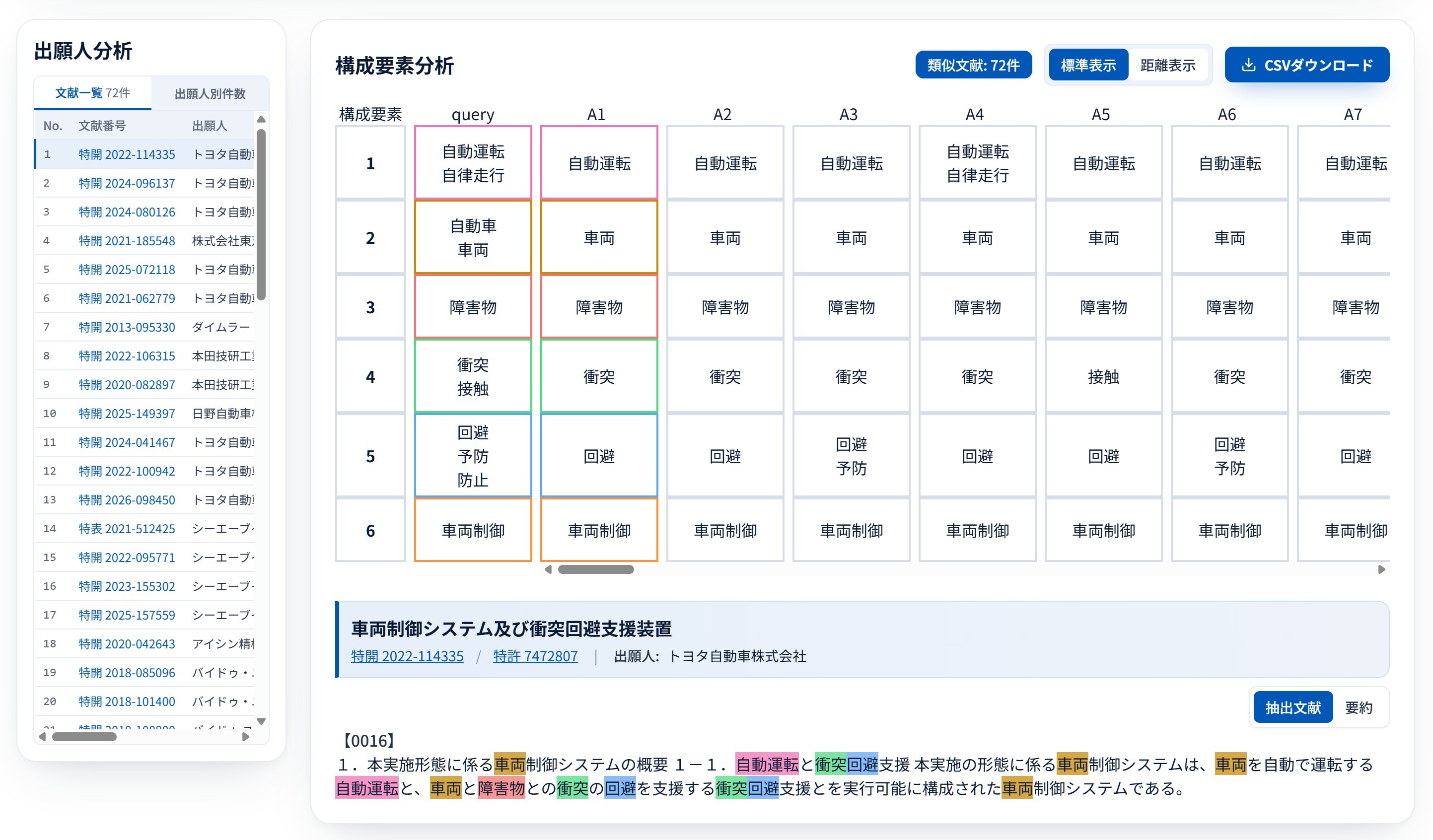Switch to 標準表示 view
Viewport: 1433px width, 840px height.
coord(1088,65)
